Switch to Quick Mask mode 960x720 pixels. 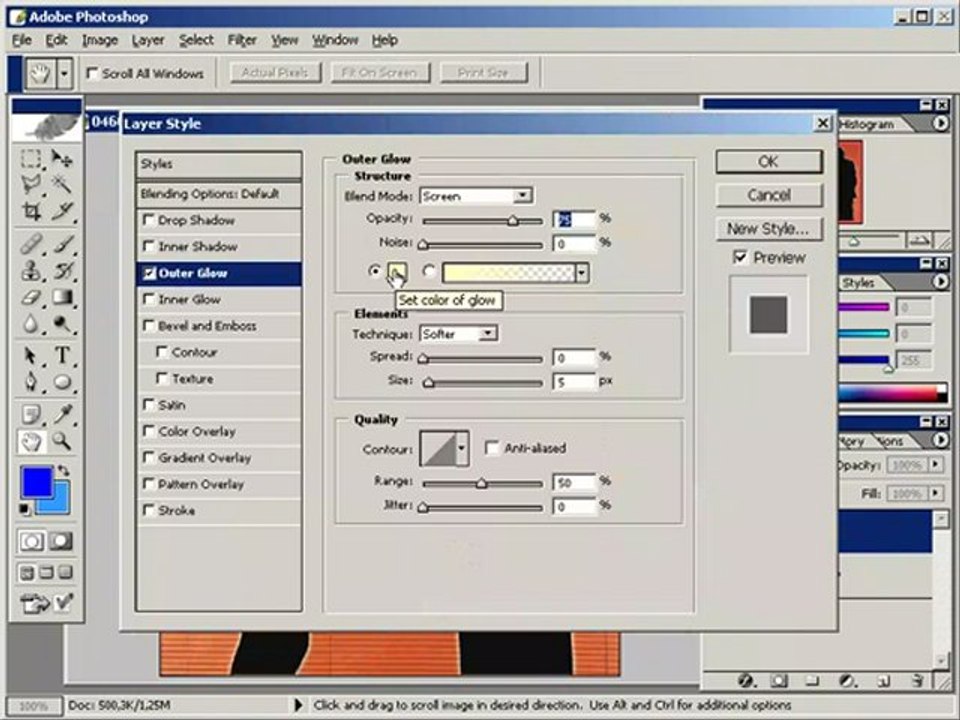coord(61,541)
